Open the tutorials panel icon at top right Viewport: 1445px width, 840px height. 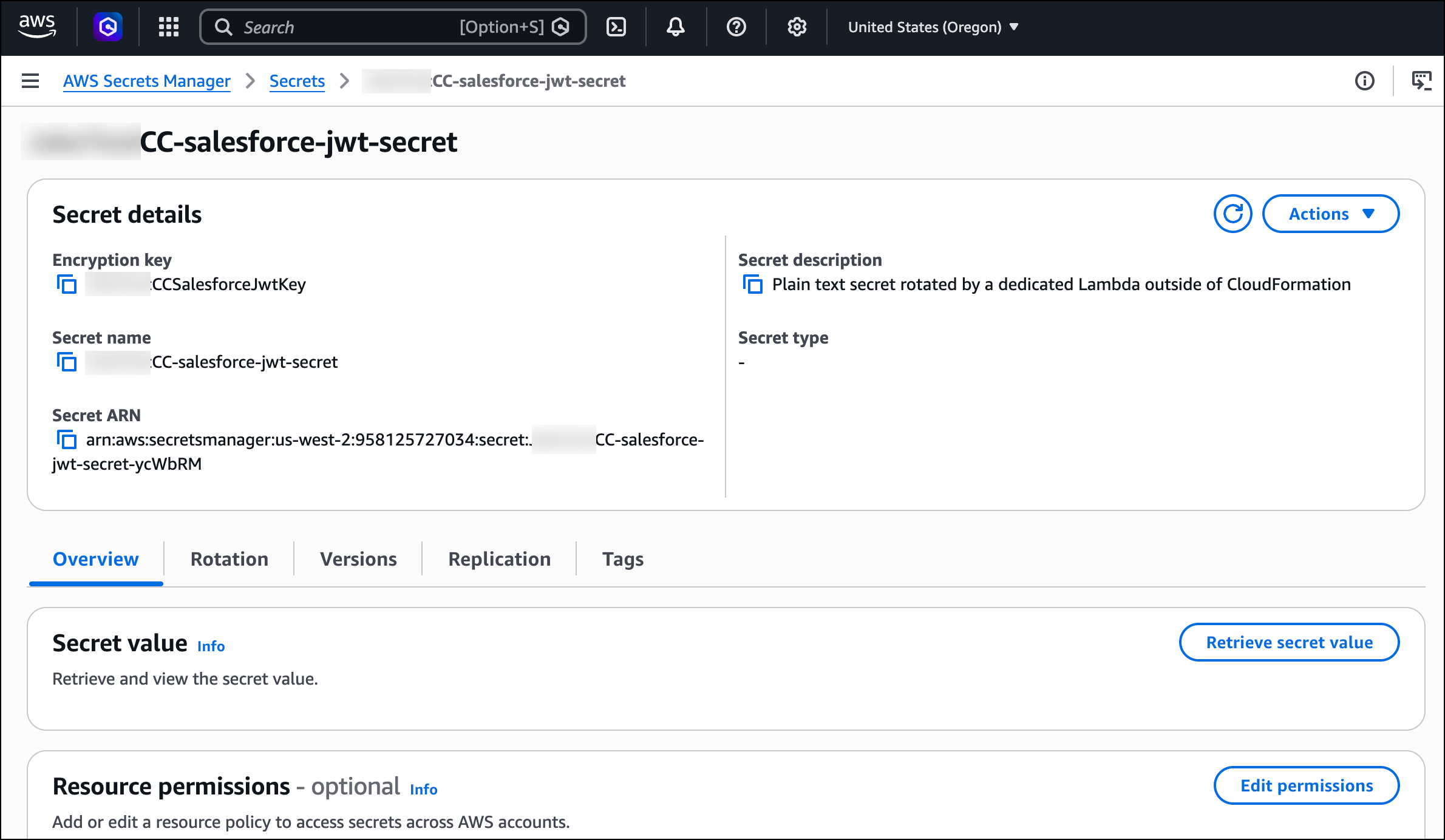point(1421,81)
